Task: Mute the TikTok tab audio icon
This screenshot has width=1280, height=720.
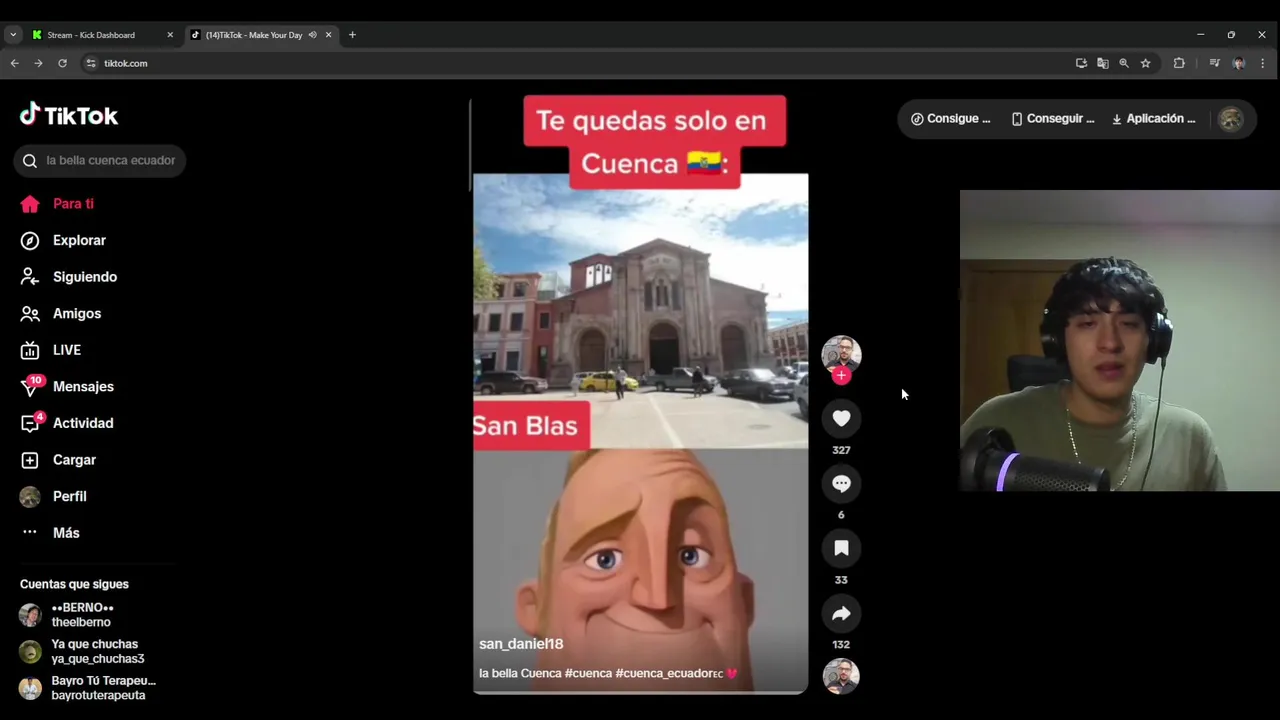Action: tap(313, 35)
